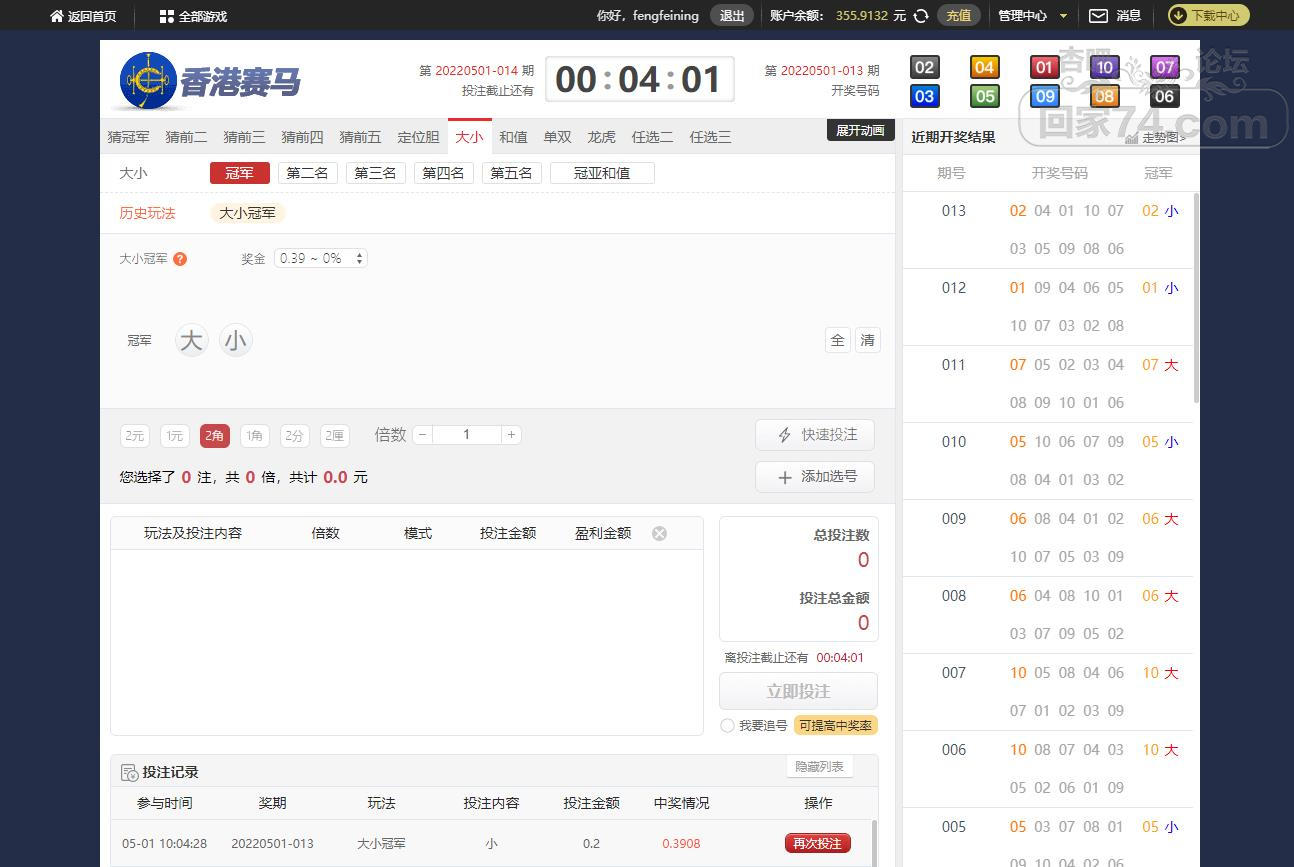
Task: Open messages envelope icon
Action: tap(1098, 16)
